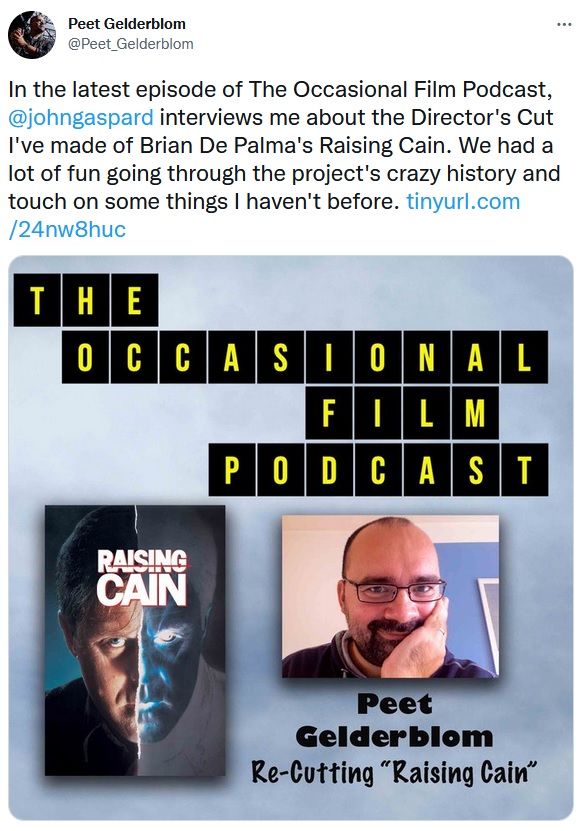Image resolution: width=583 pixels, height=831 pixels.
Task: Open Peet Gelderblom's profile avatar
Action: (x=32, y=34)
